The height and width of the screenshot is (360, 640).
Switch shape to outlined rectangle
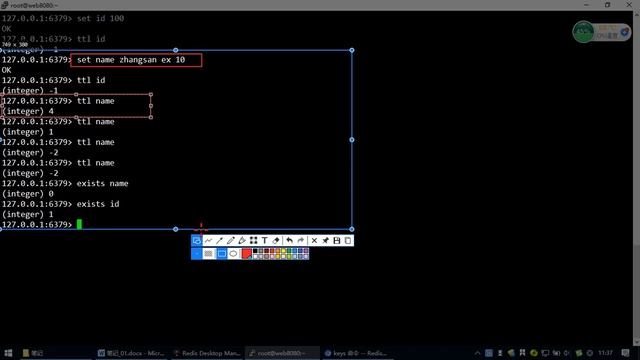(x=222, y=254)
